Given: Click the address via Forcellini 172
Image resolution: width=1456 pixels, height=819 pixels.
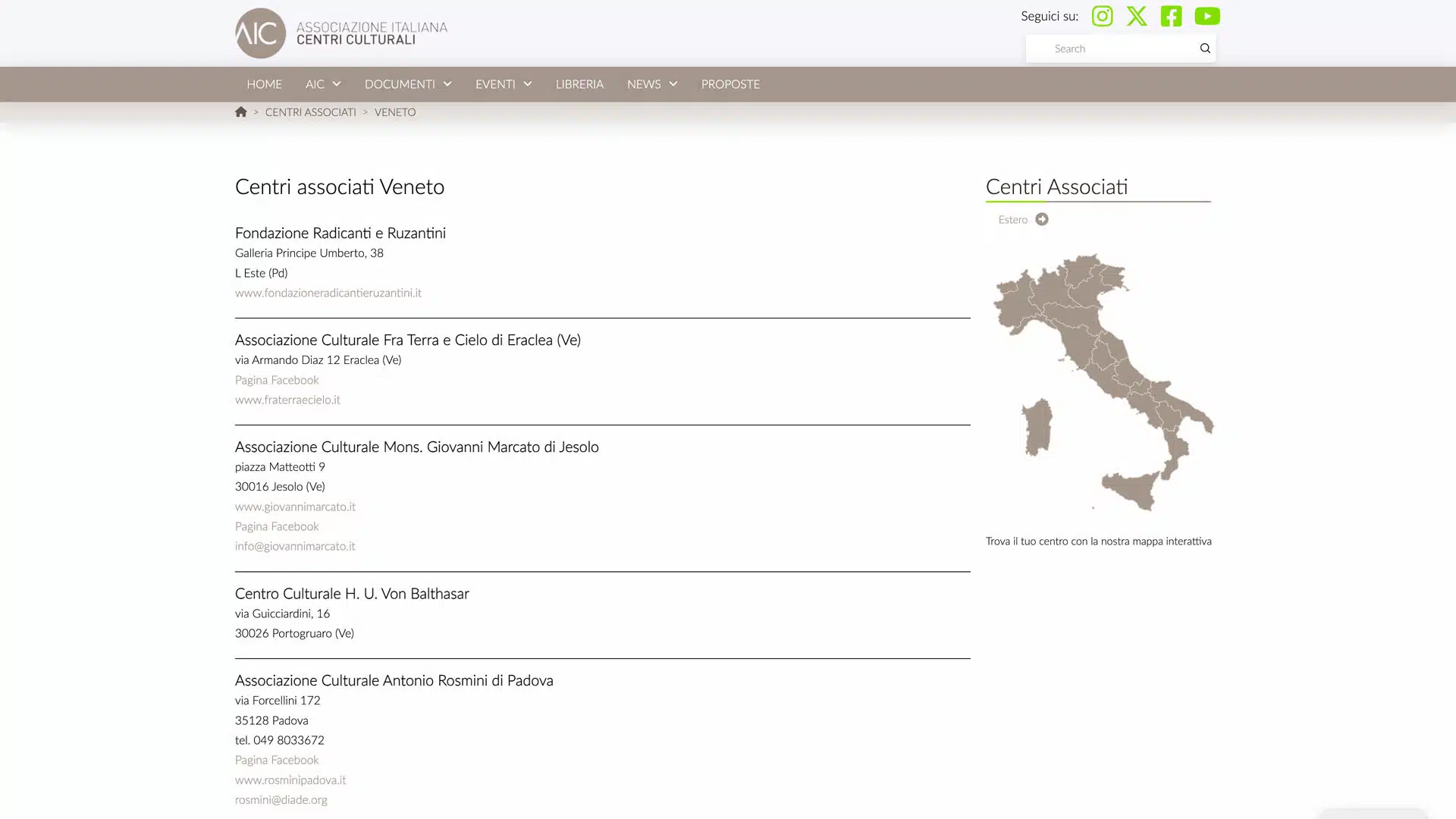Looking at the screenshot, I should [x=278, y=701].
